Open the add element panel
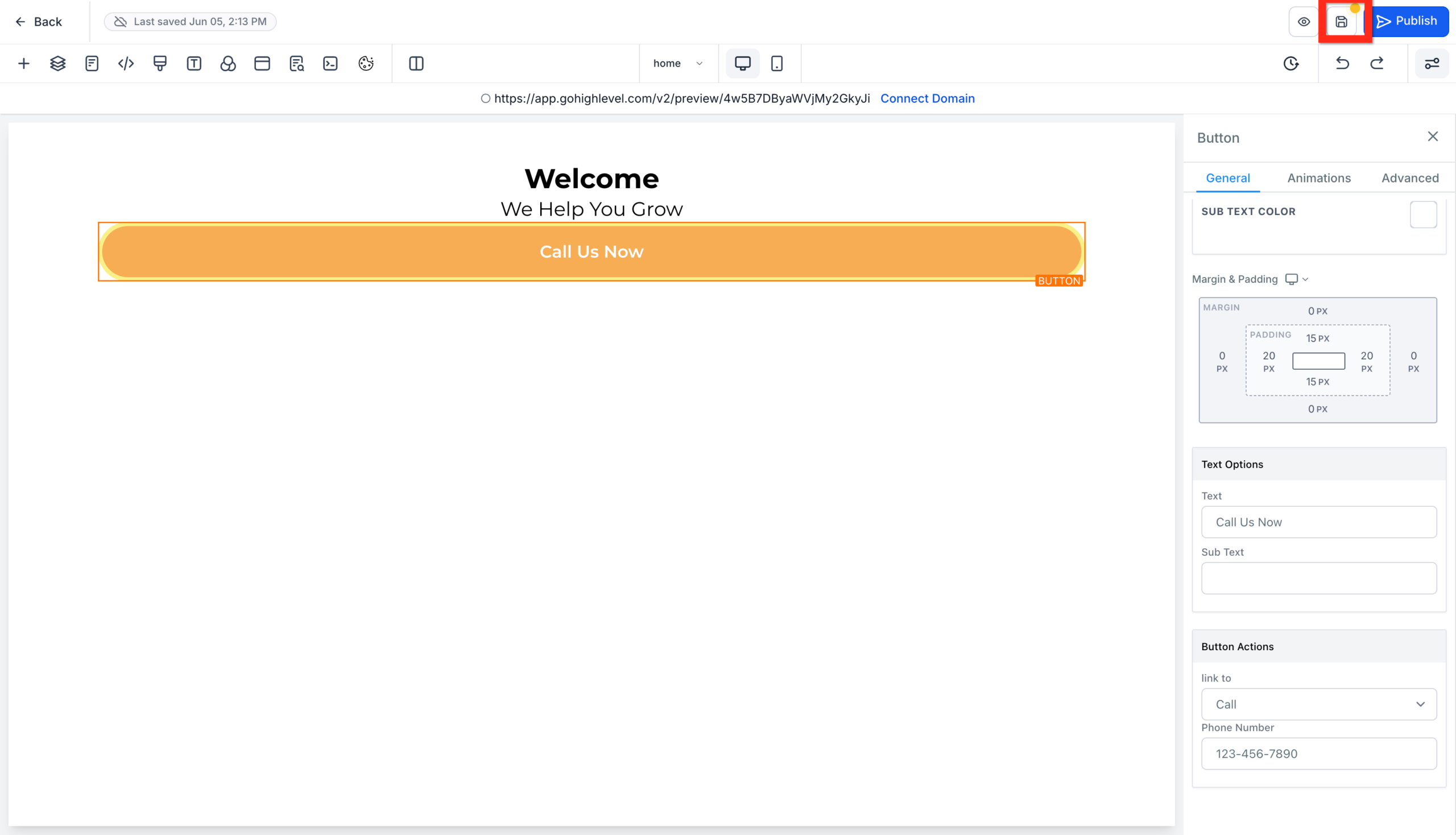The width and height of the screenshot is (1456, 835). pyautogui.click(x=23, y=63)
